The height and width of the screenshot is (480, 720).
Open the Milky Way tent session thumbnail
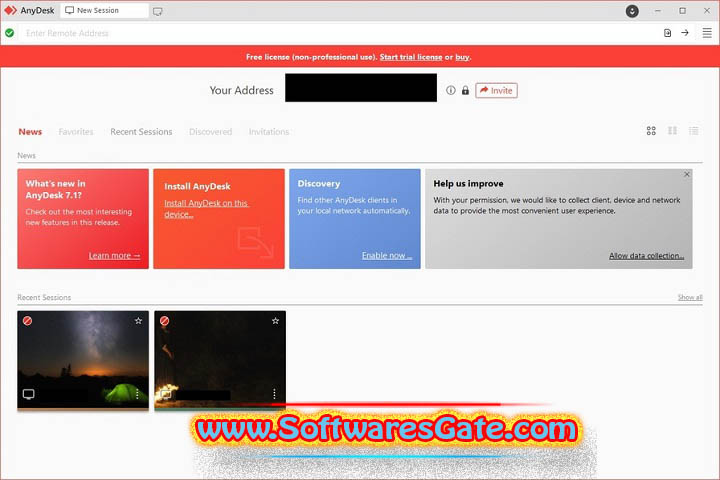click(x=83, y=360)
